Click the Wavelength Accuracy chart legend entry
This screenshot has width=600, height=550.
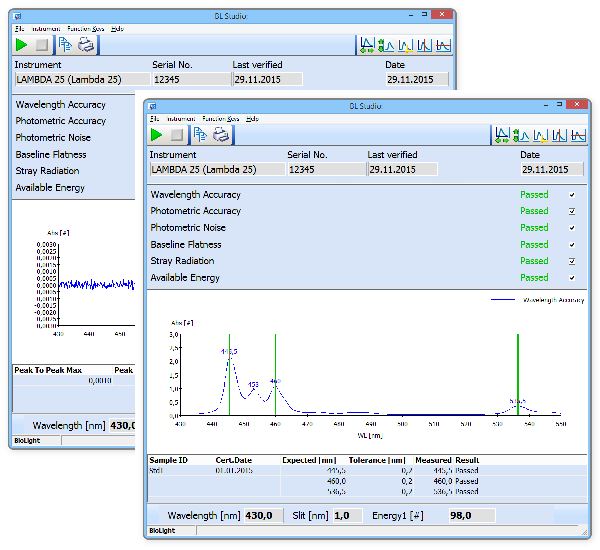click(x=537, y=300)
